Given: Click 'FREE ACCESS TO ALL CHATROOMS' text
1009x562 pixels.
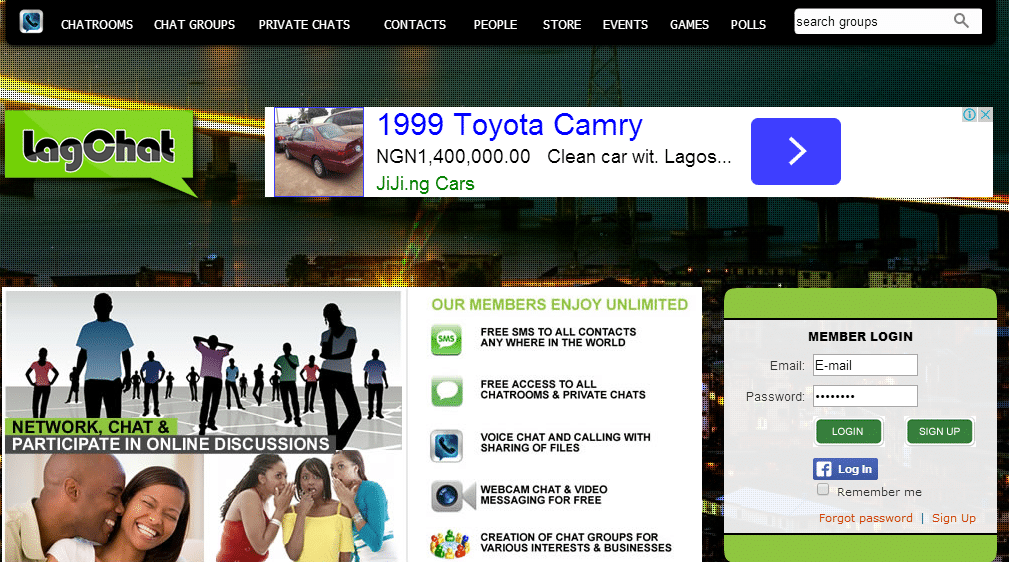Looking at the screenshot, I should 563,389.
